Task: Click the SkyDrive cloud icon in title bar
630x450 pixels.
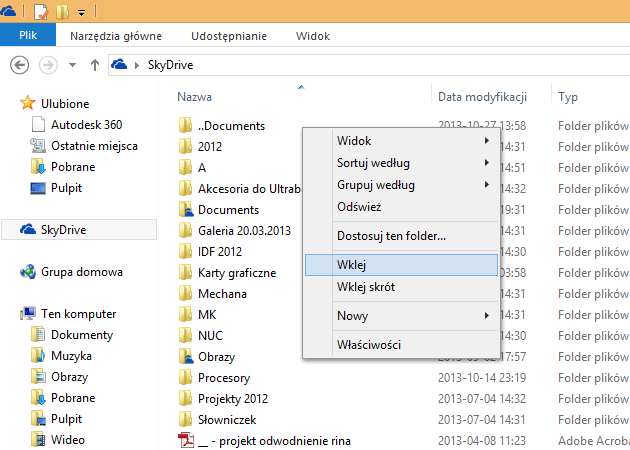Action: coord(7,11)
